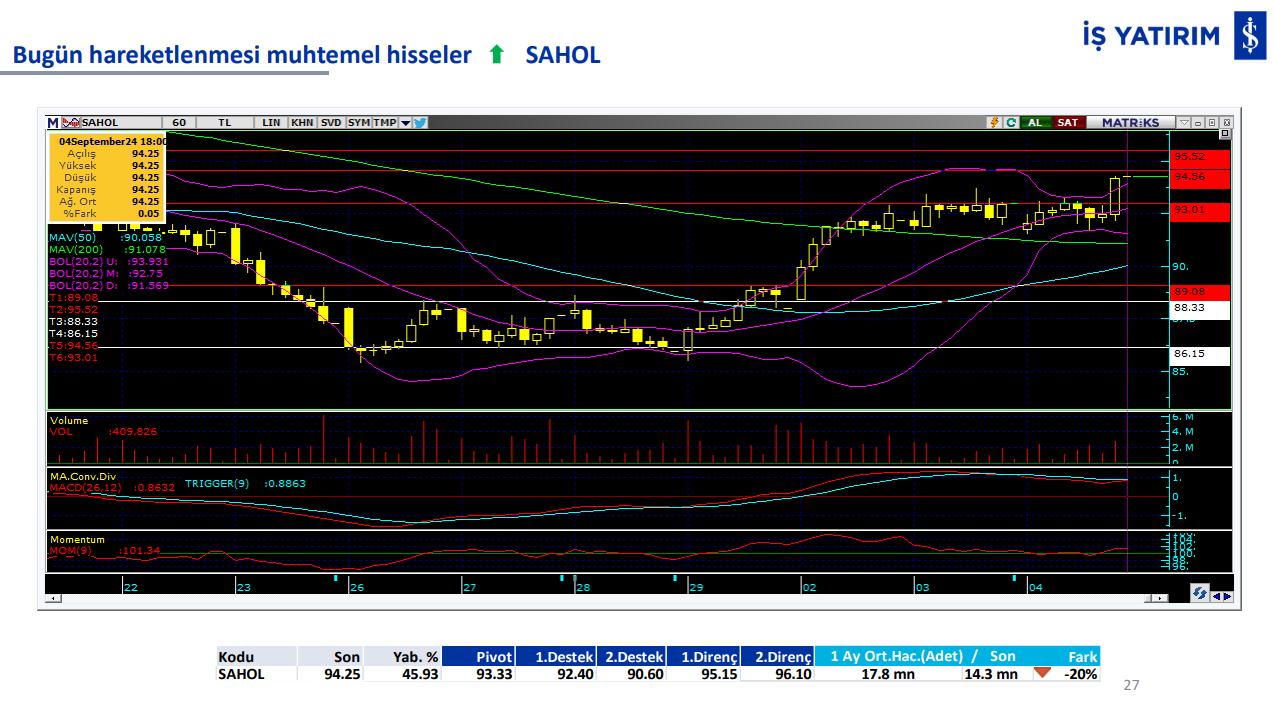Open dropdown arrow next to TMP

405,122
